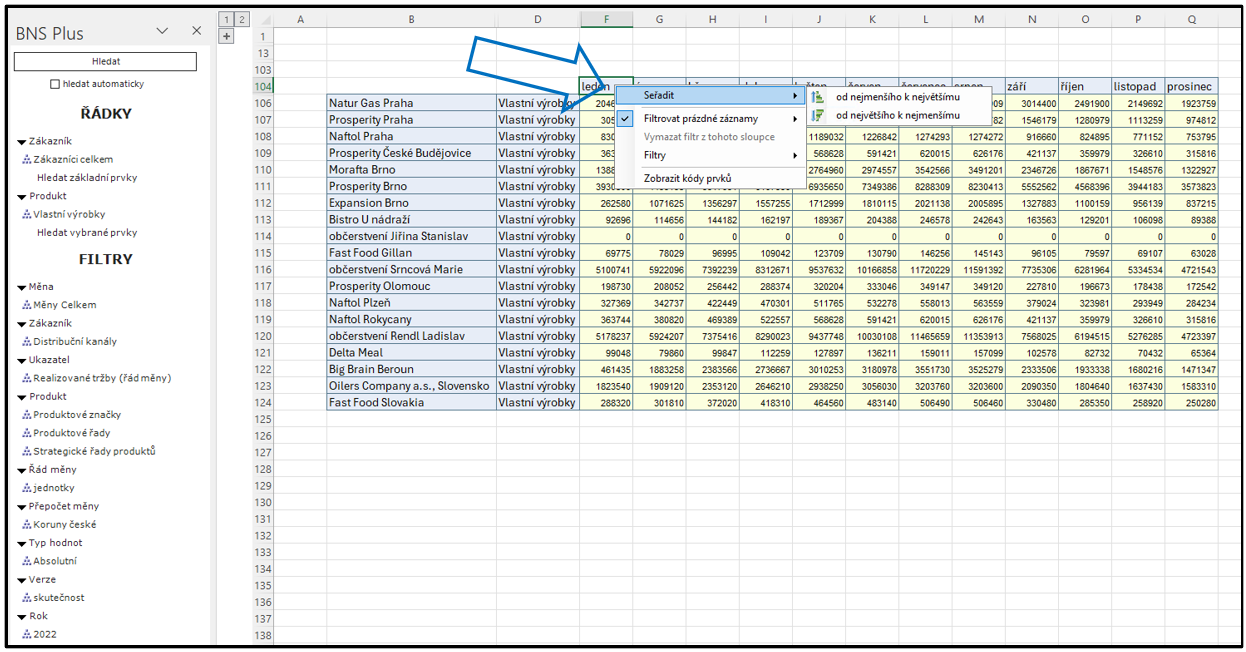1246x652 pixels.
Task: Click value 4721543 in the prosinec column
Action: click(x=1191, y=269)
